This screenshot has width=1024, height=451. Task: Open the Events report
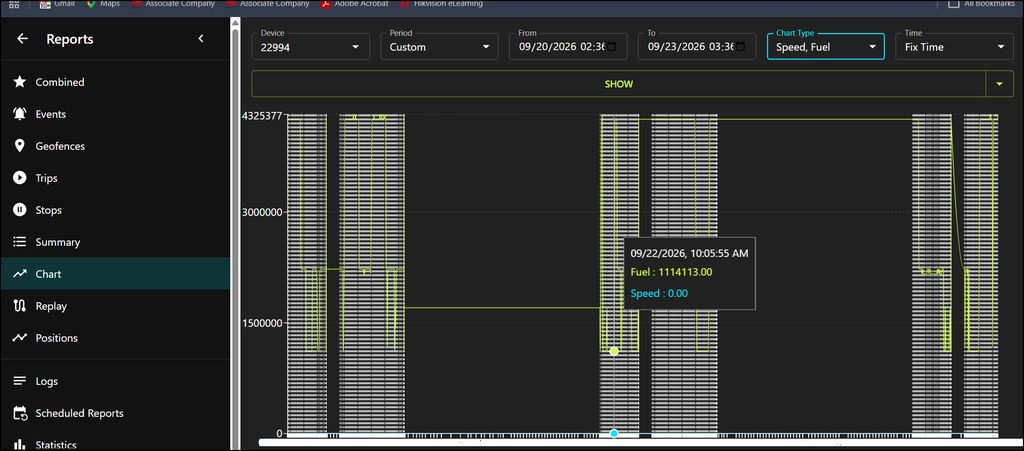click(x=115, y=114)
